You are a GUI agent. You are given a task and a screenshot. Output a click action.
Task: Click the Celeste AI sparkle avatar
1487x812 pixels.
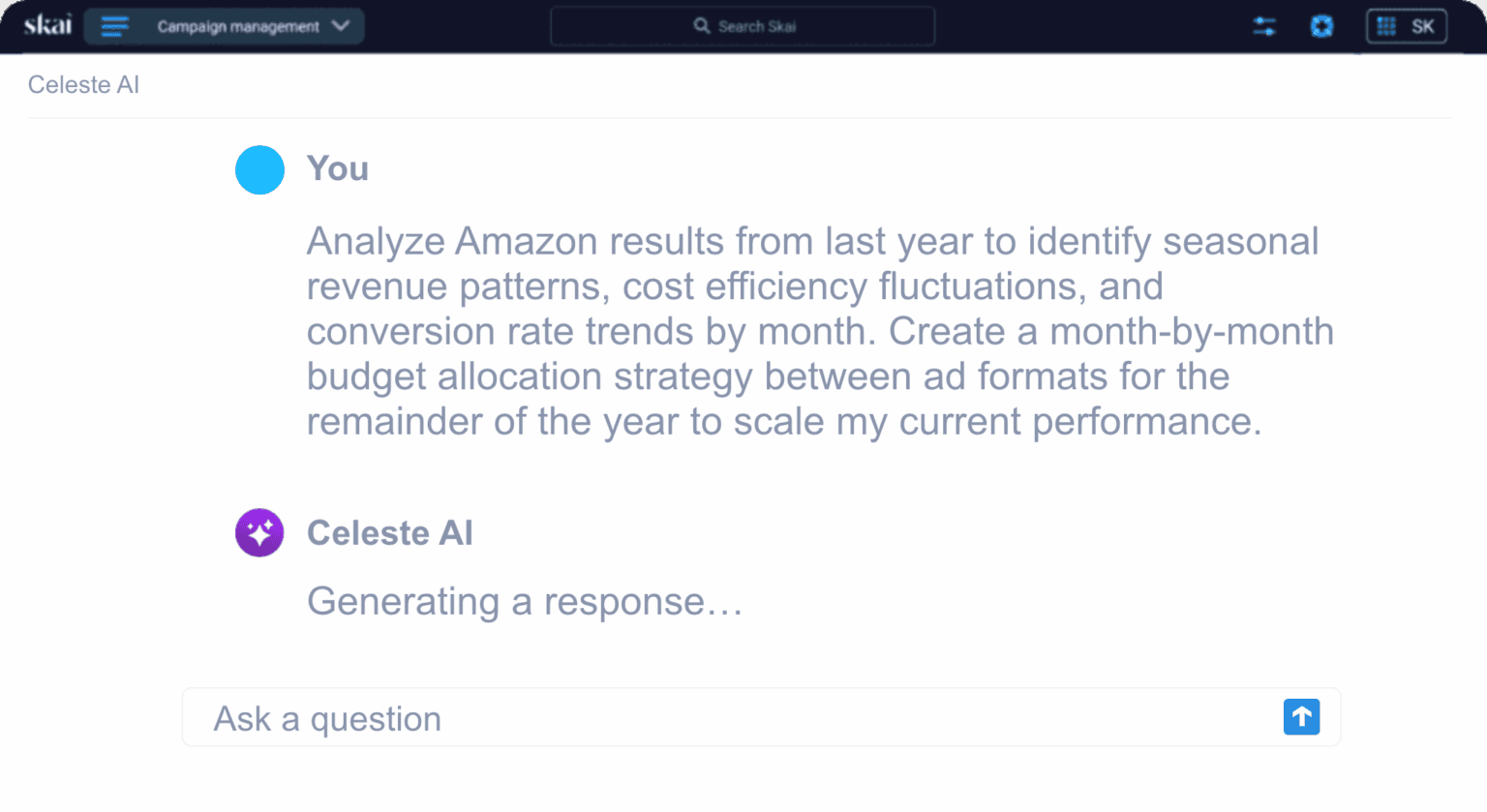pyautogui.click(x=259, y=532)
